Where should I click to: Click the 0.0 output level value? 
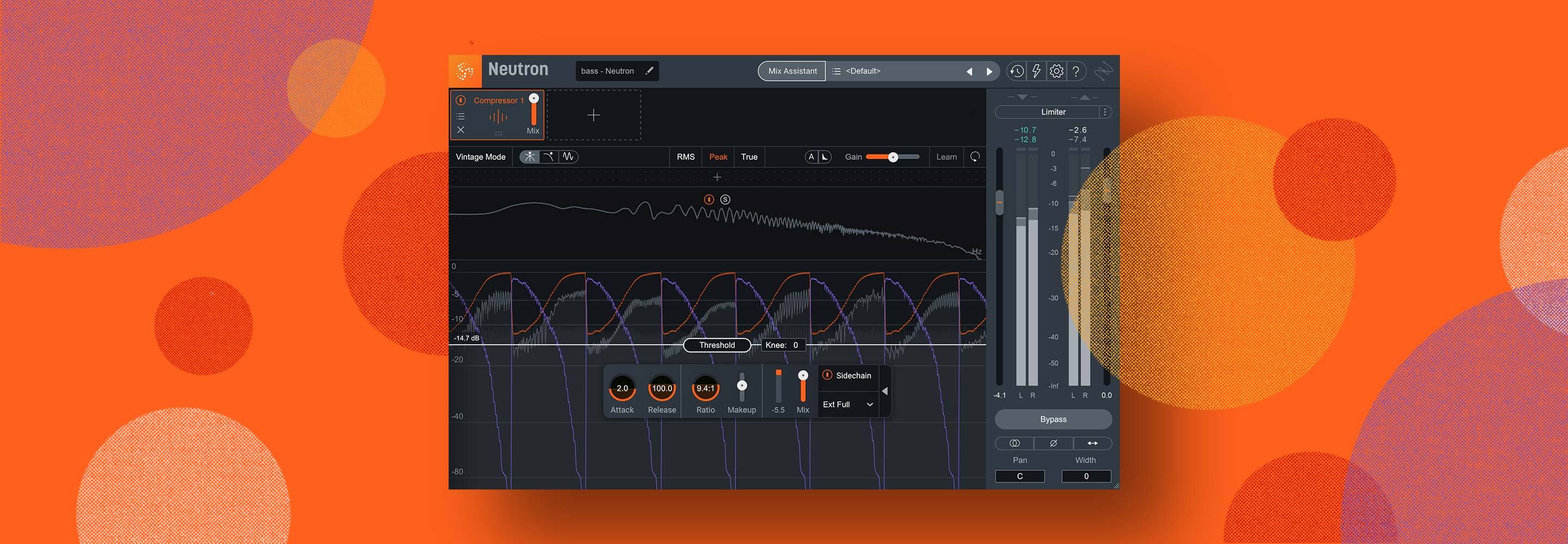pyautogui.click(x=1106, y=395)
